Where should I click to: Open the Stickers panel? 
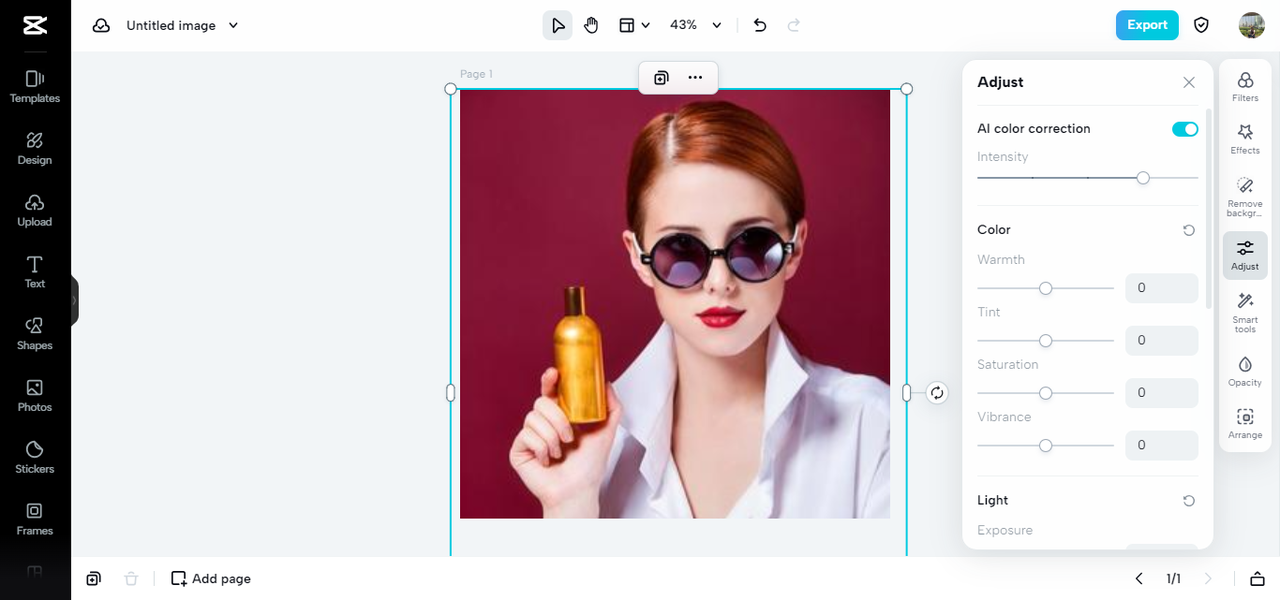(x=35, y=458)
